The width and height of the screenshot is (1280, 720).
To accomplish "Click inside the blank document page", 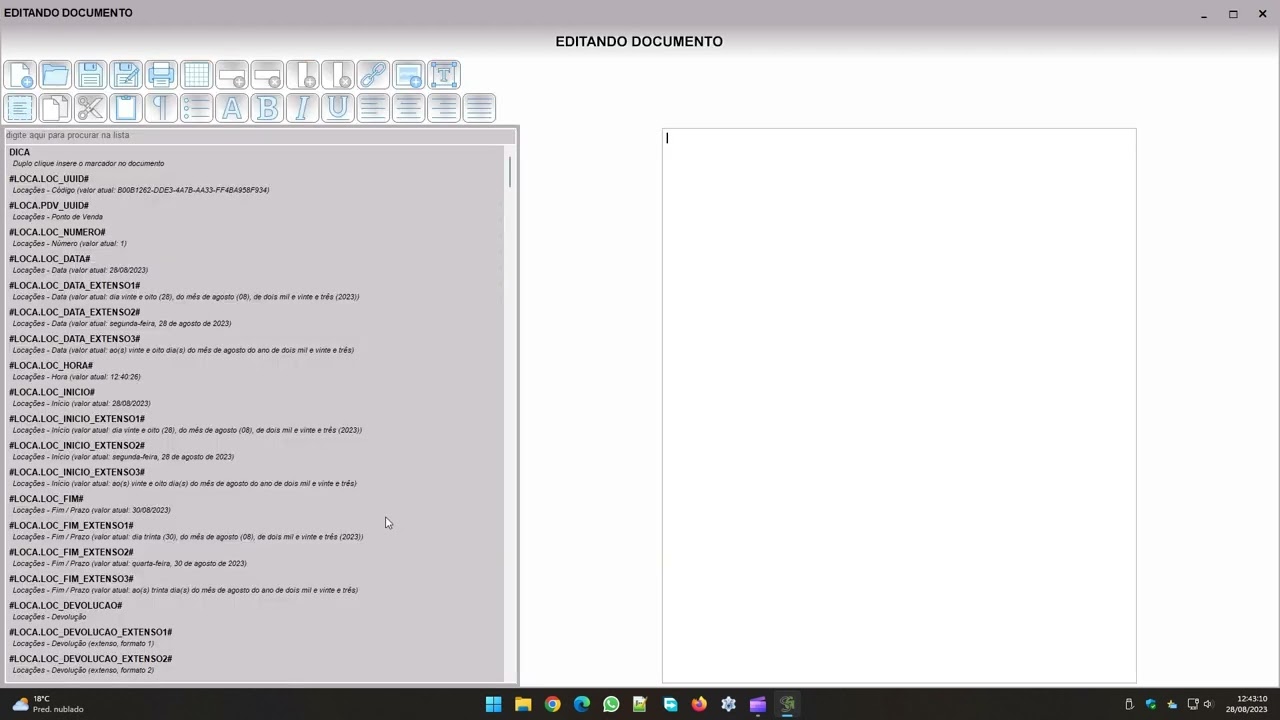I will coord(899,405).
